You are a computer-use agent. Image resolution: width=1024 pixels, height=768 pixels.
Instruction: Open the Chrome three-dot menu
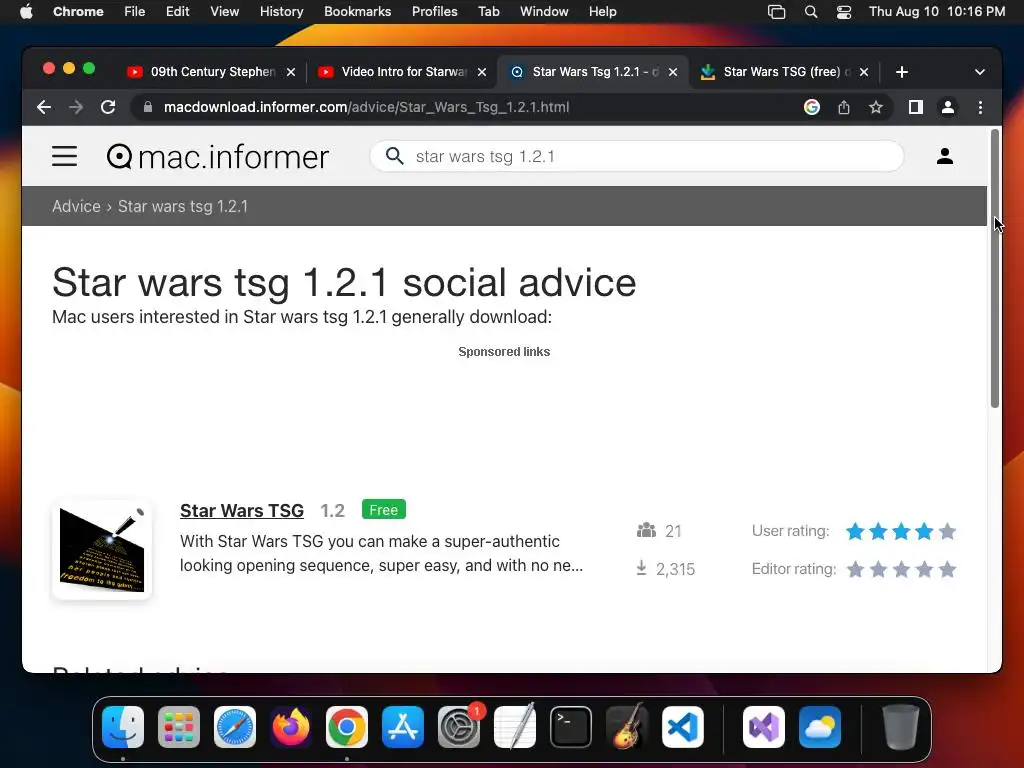980,107
